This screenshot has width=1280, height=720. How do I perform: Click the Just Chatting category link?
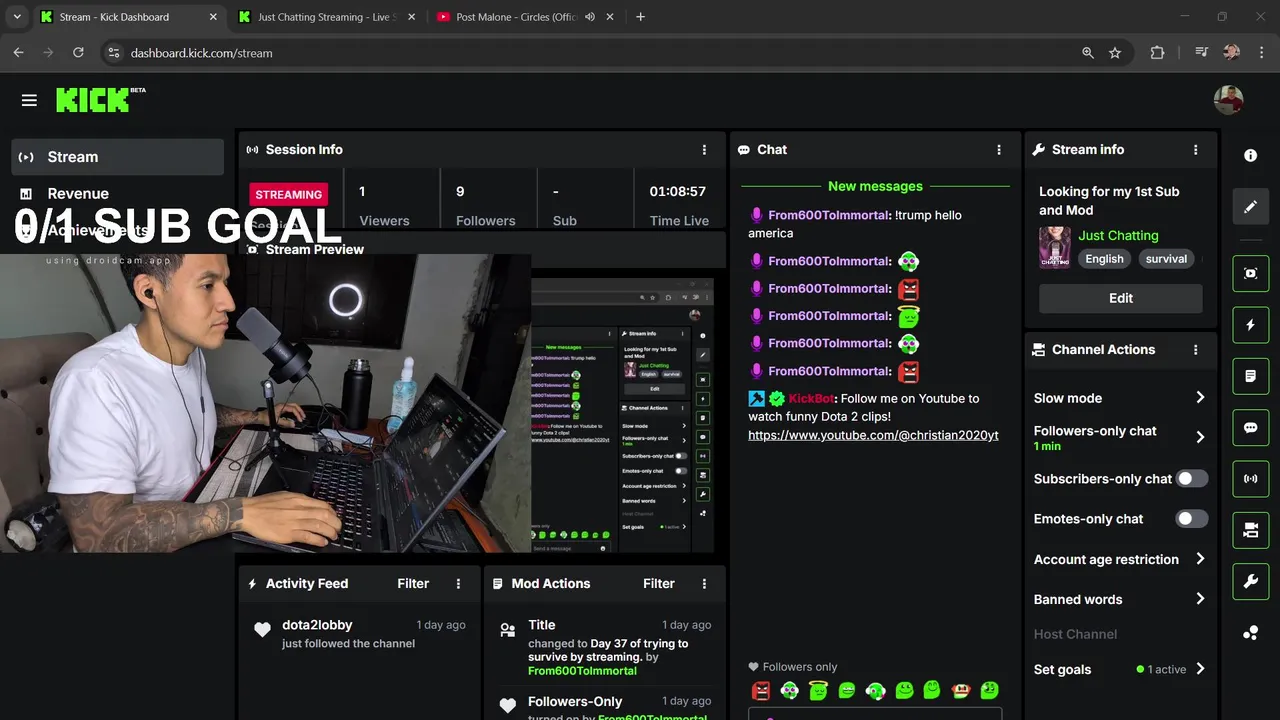click(1118, 236)
